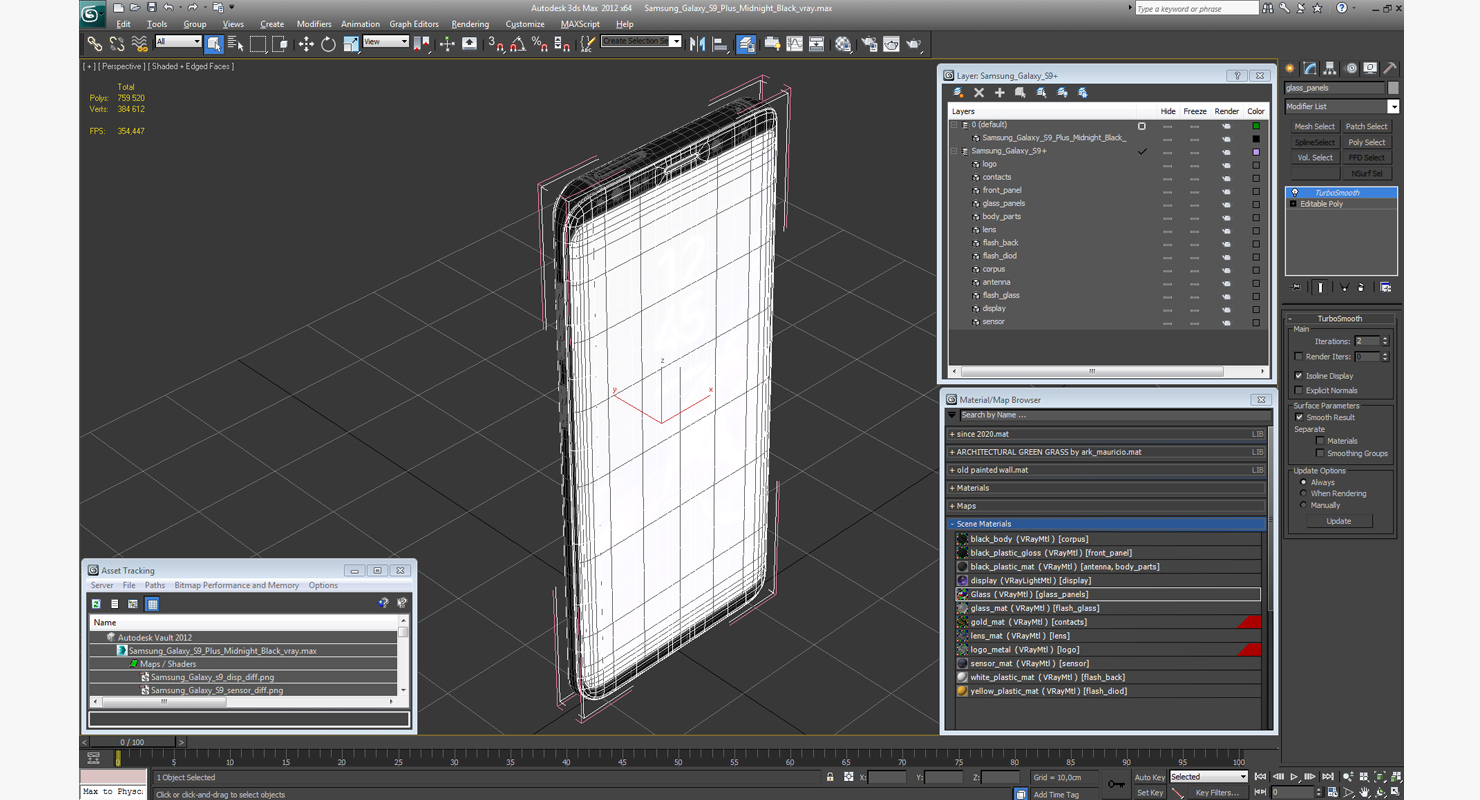Add selected objects to layer with plus icon
The height and width of the screenshot is (800, 1480).
(x=999, y=92)
